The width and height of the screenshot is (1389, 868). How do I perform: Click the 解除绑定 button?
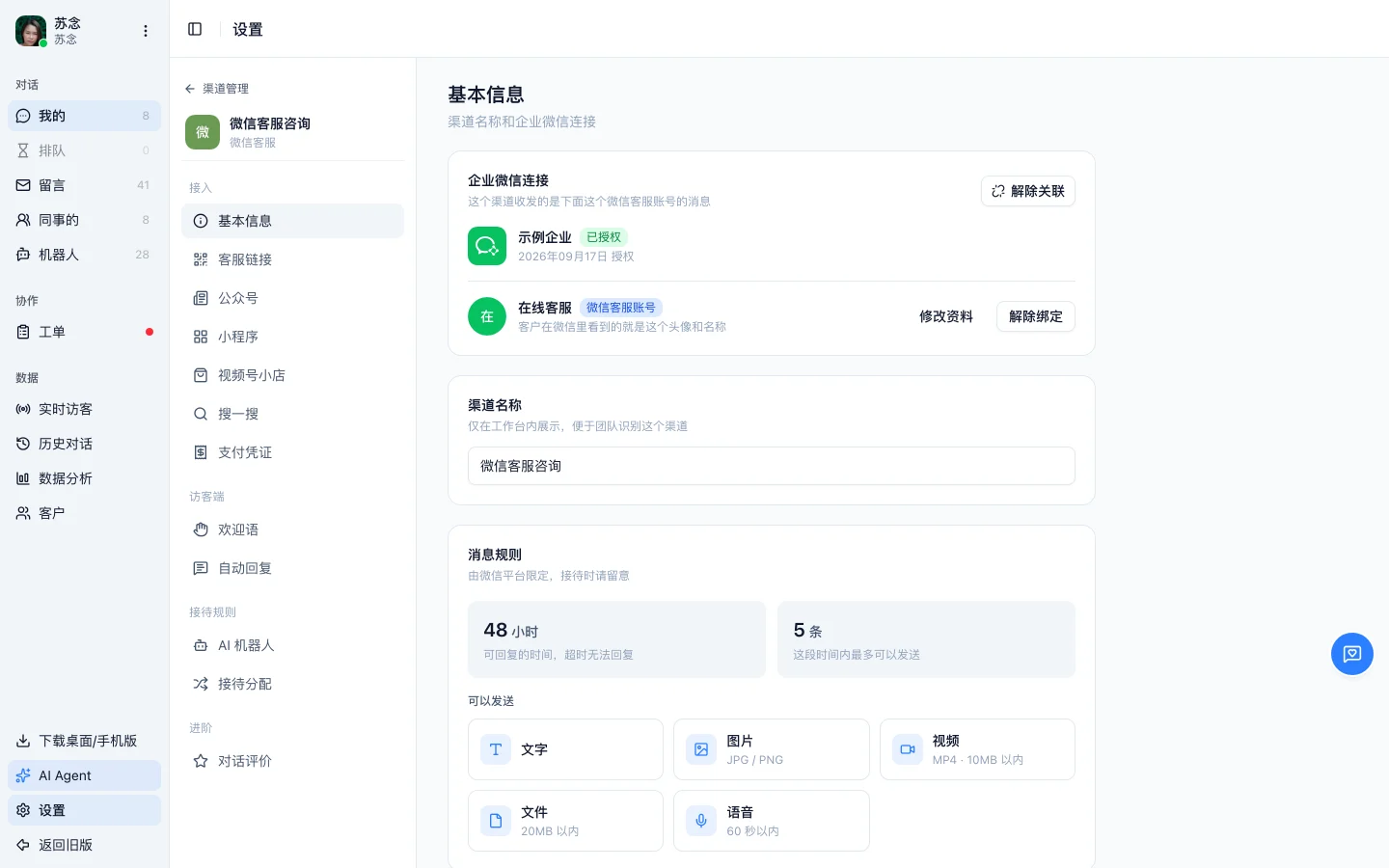[x=1036, y=316]
